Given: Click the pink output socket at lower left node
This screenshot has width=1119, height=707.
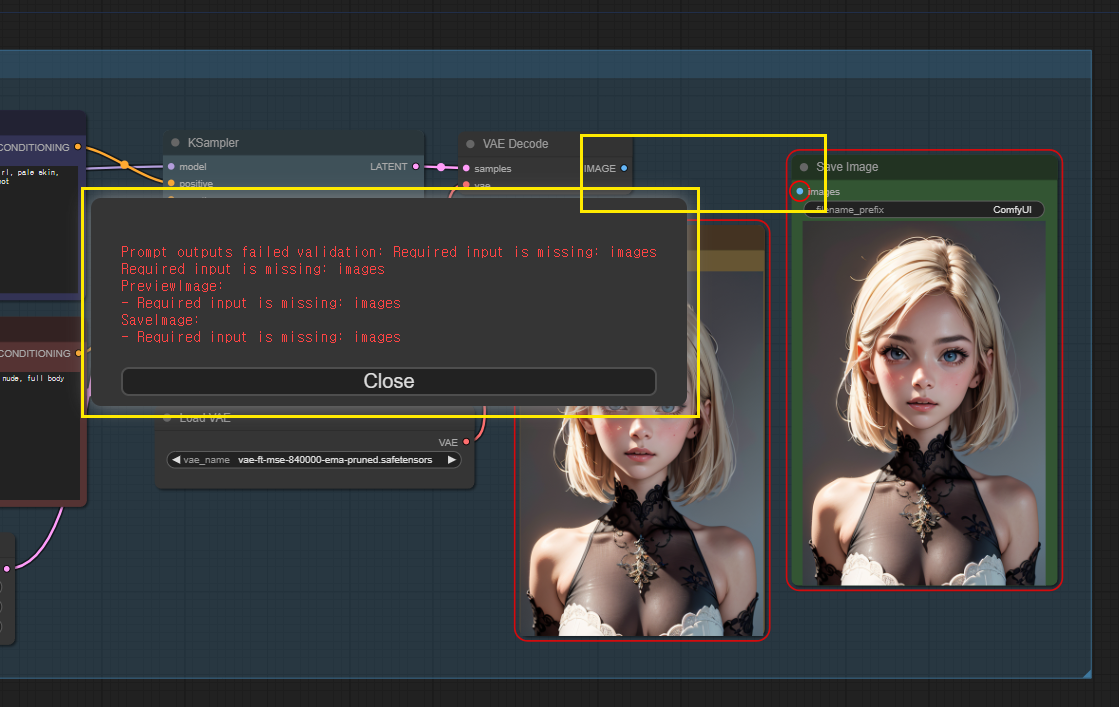Looking at the screenshot, I should [7, 569].
